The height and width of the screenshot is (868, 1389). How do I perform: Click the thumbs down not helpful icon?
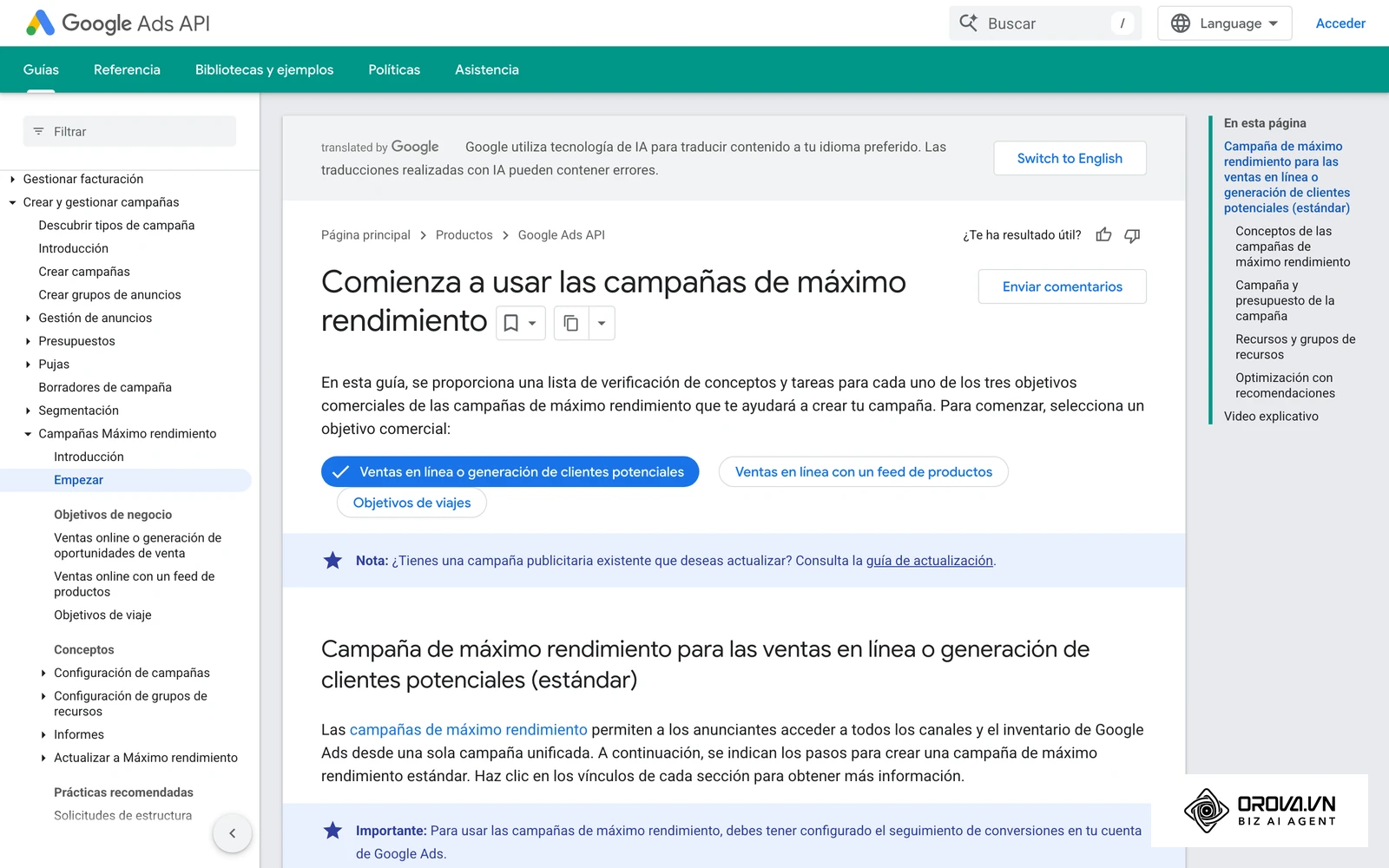coord(1132,235)
